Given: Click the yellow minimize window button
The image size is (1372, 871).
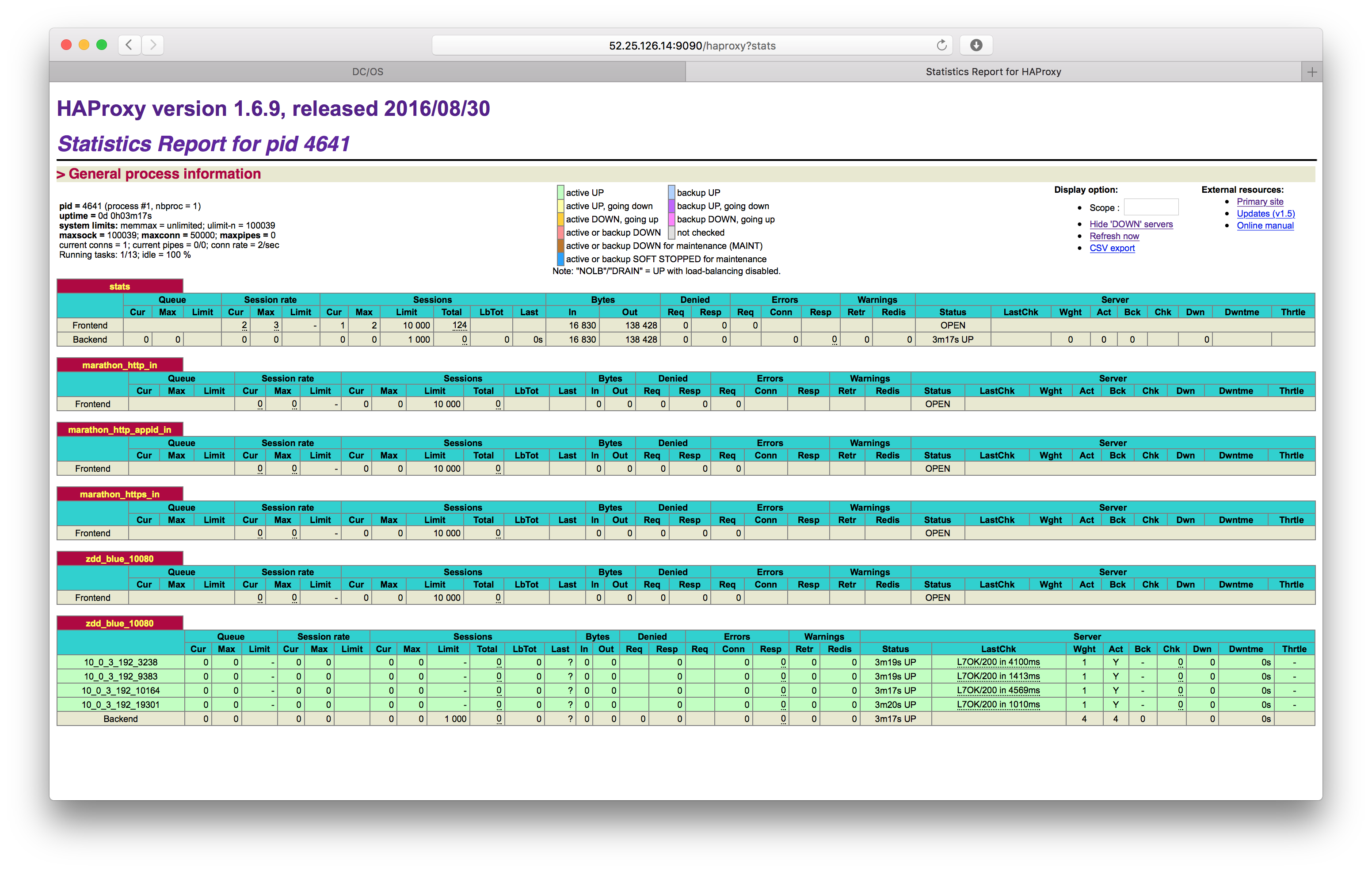Looking at the screenshot, I should (84, 45).
